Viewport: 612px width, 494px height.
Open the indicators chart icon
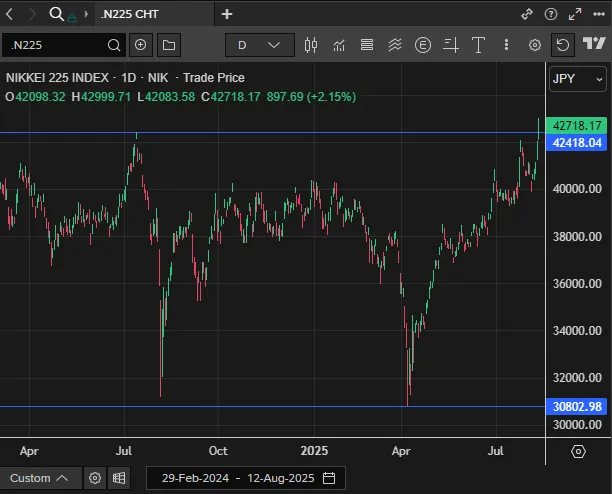[339, 45]
